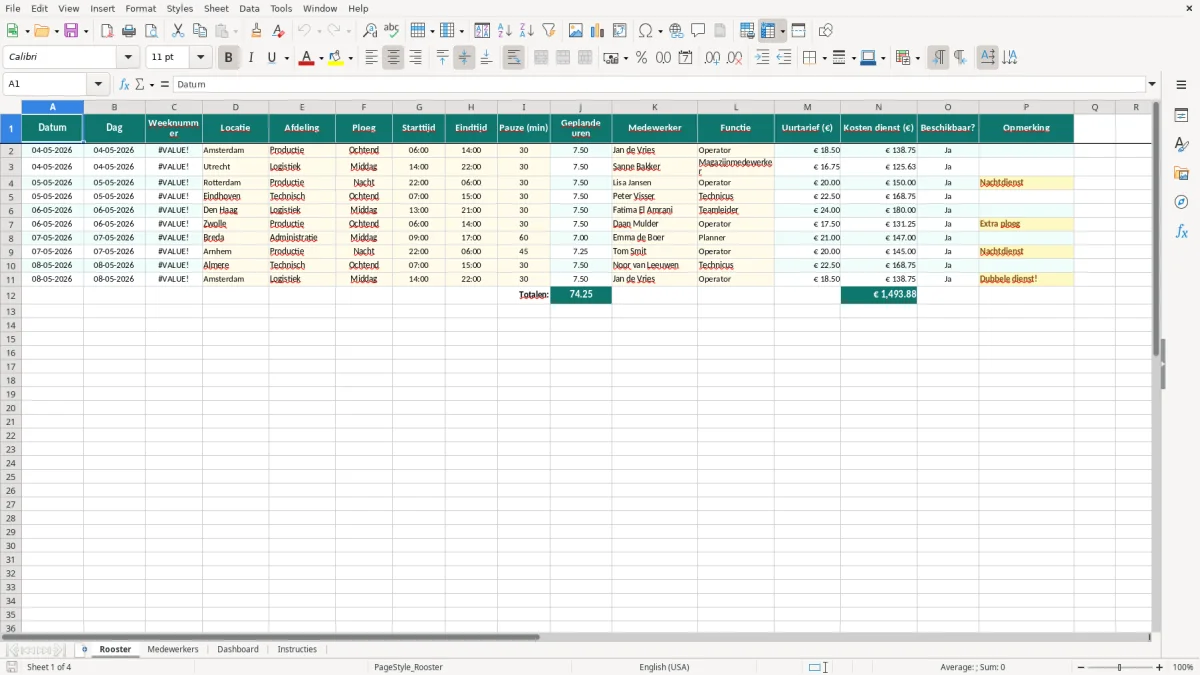
Task: Click the Increase Indent icon
Action: (x=763, y=58)
